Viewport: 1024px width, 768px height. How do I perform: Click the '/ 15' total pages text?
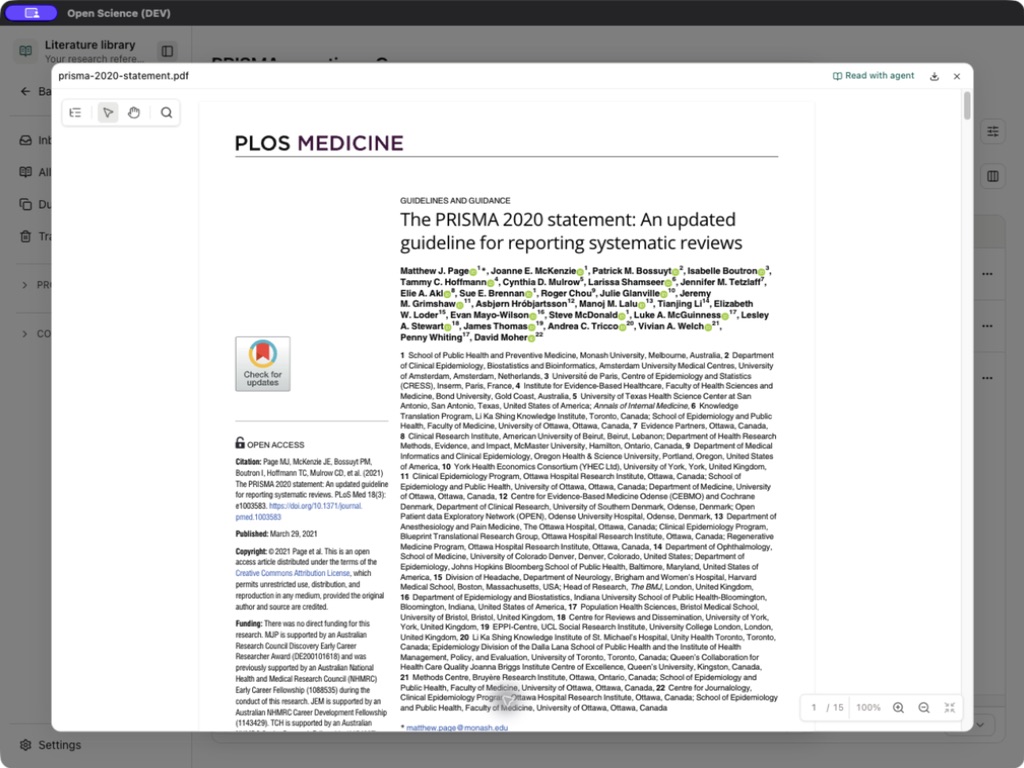tap(835, 707)
